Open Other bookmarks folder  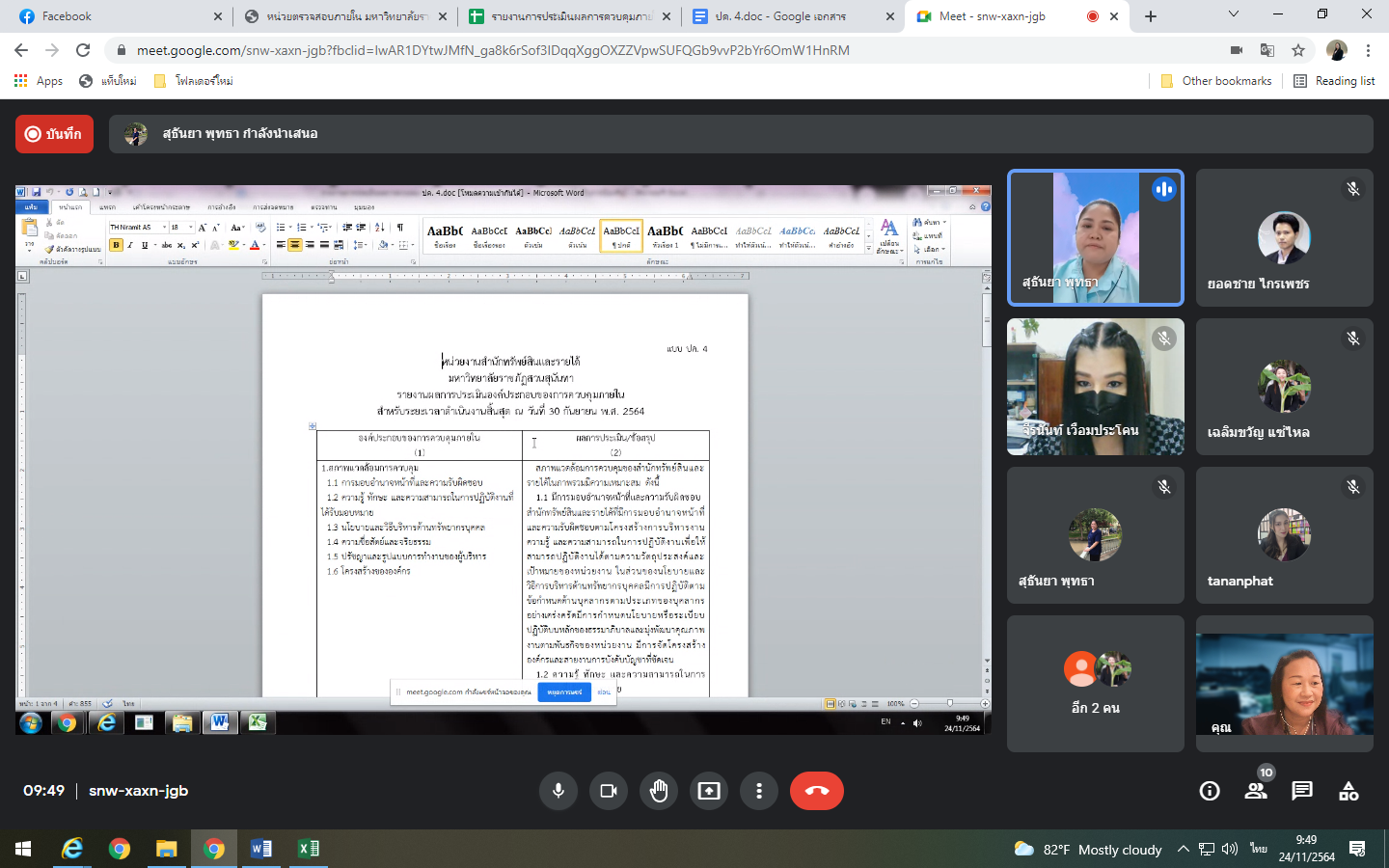[x=1216, y=81]
